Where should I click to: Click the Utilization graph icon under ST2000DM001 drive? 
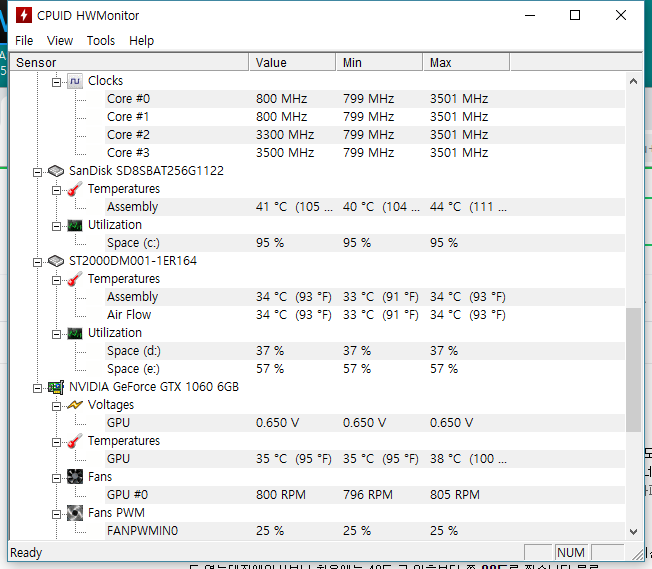pos(75,333)
